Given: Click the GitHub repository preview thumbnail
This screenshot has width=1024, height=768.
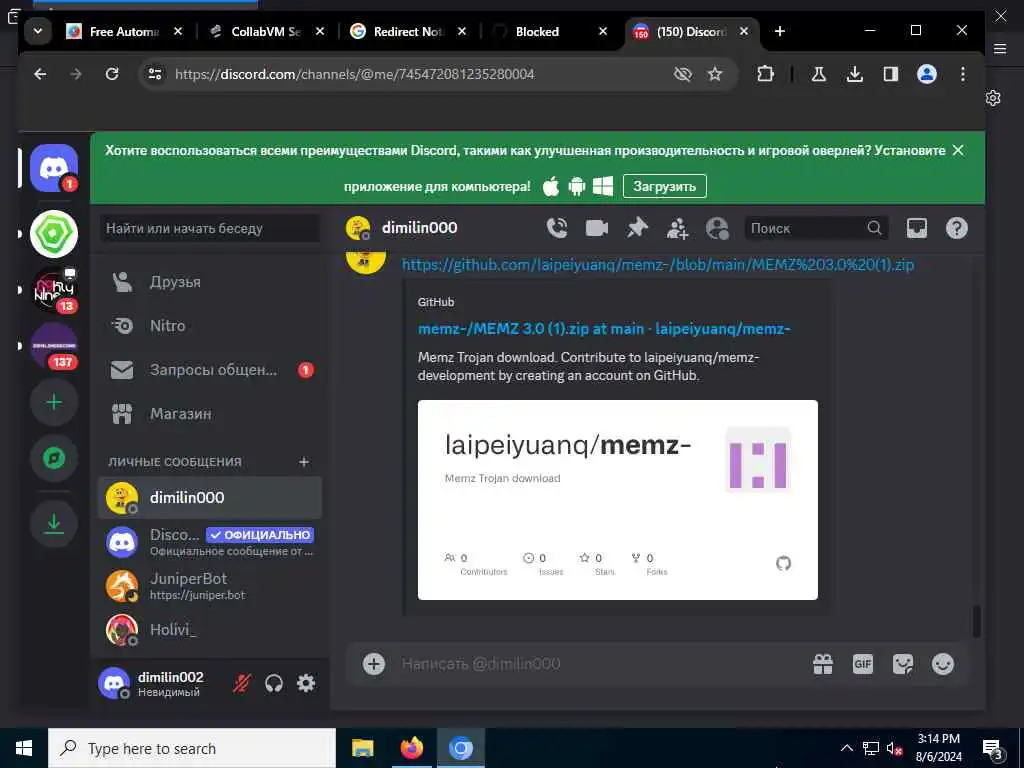Looking at the screenshot, I should tap(618, 500).
